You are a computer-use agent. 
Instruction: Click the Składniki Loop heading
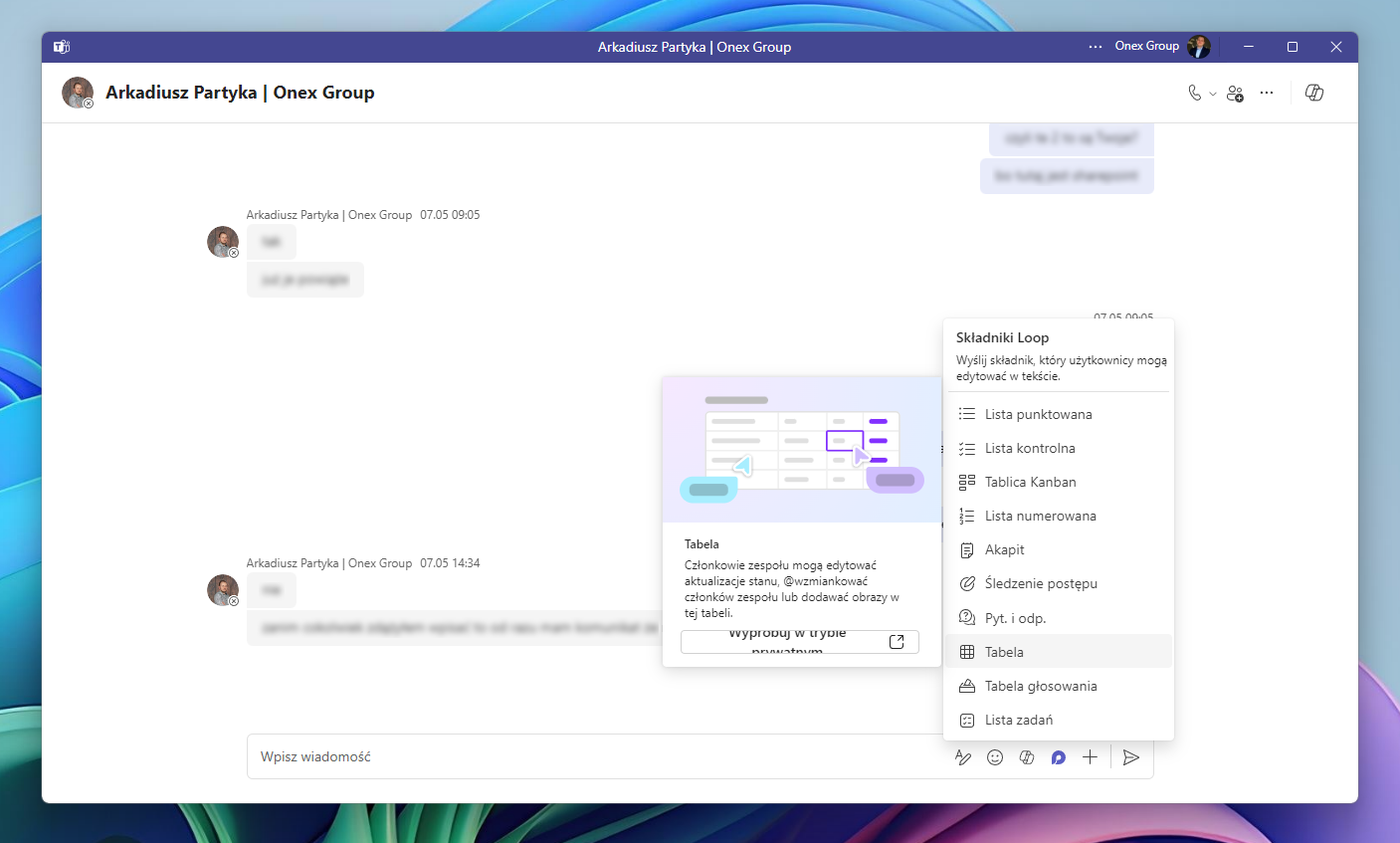(x=1002, y=337)
